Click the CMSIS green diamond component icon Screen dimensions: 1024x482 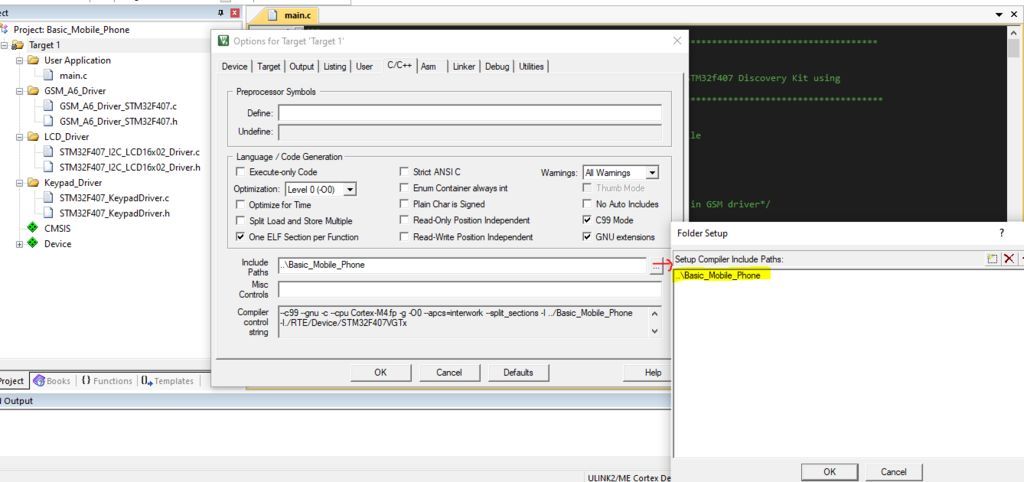coord(33,228)
